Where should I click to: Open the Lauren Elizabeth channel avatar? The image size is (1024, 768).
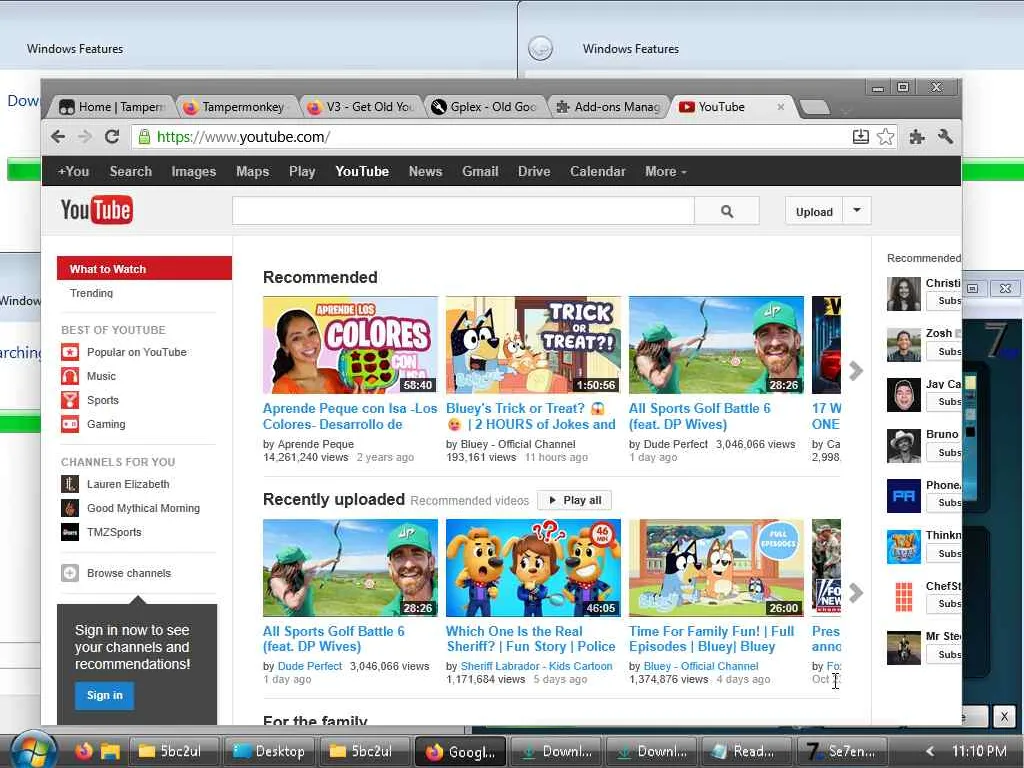(70, 484)
